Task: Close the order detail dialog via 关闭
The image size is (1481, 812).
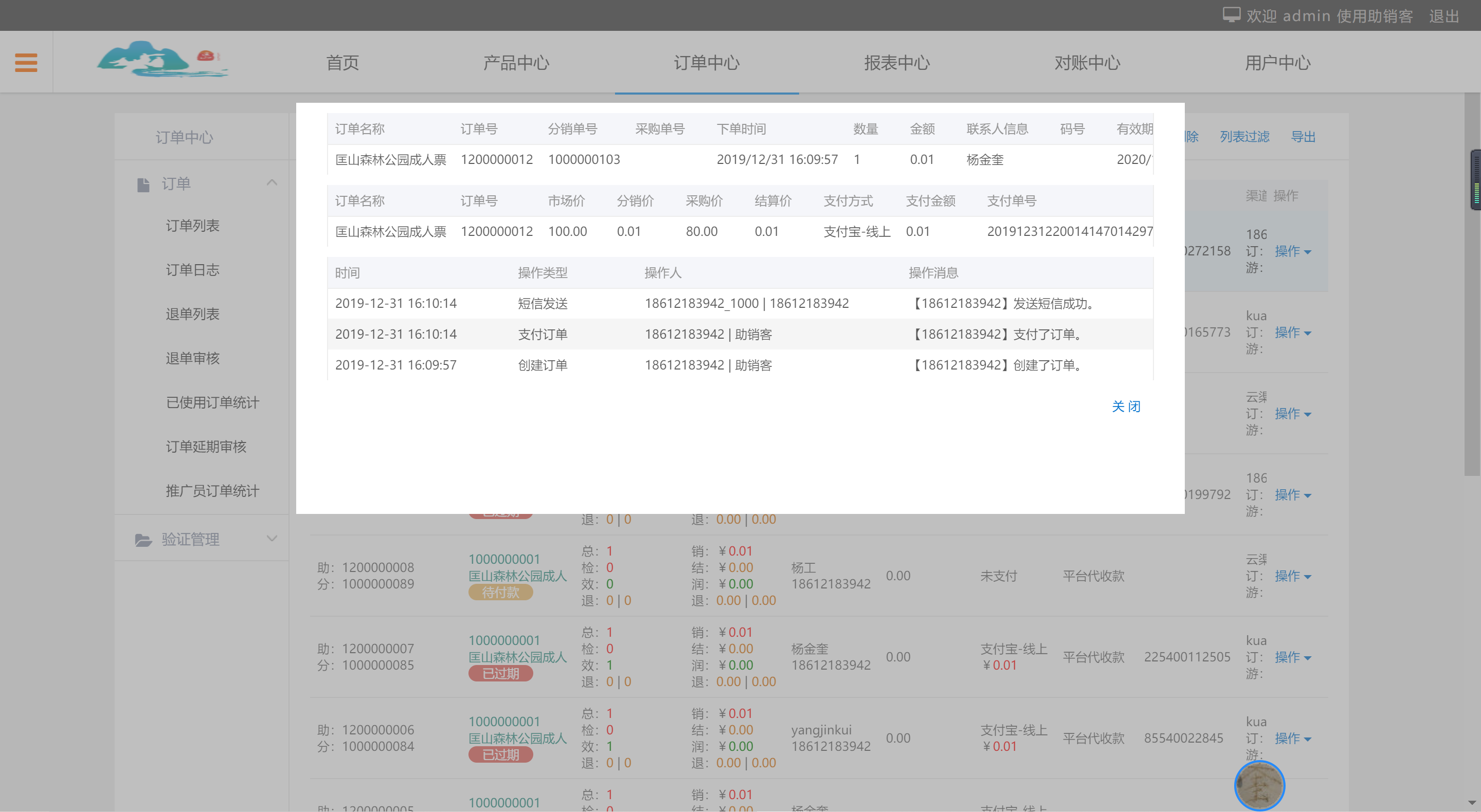Action: coord(1126,407)
